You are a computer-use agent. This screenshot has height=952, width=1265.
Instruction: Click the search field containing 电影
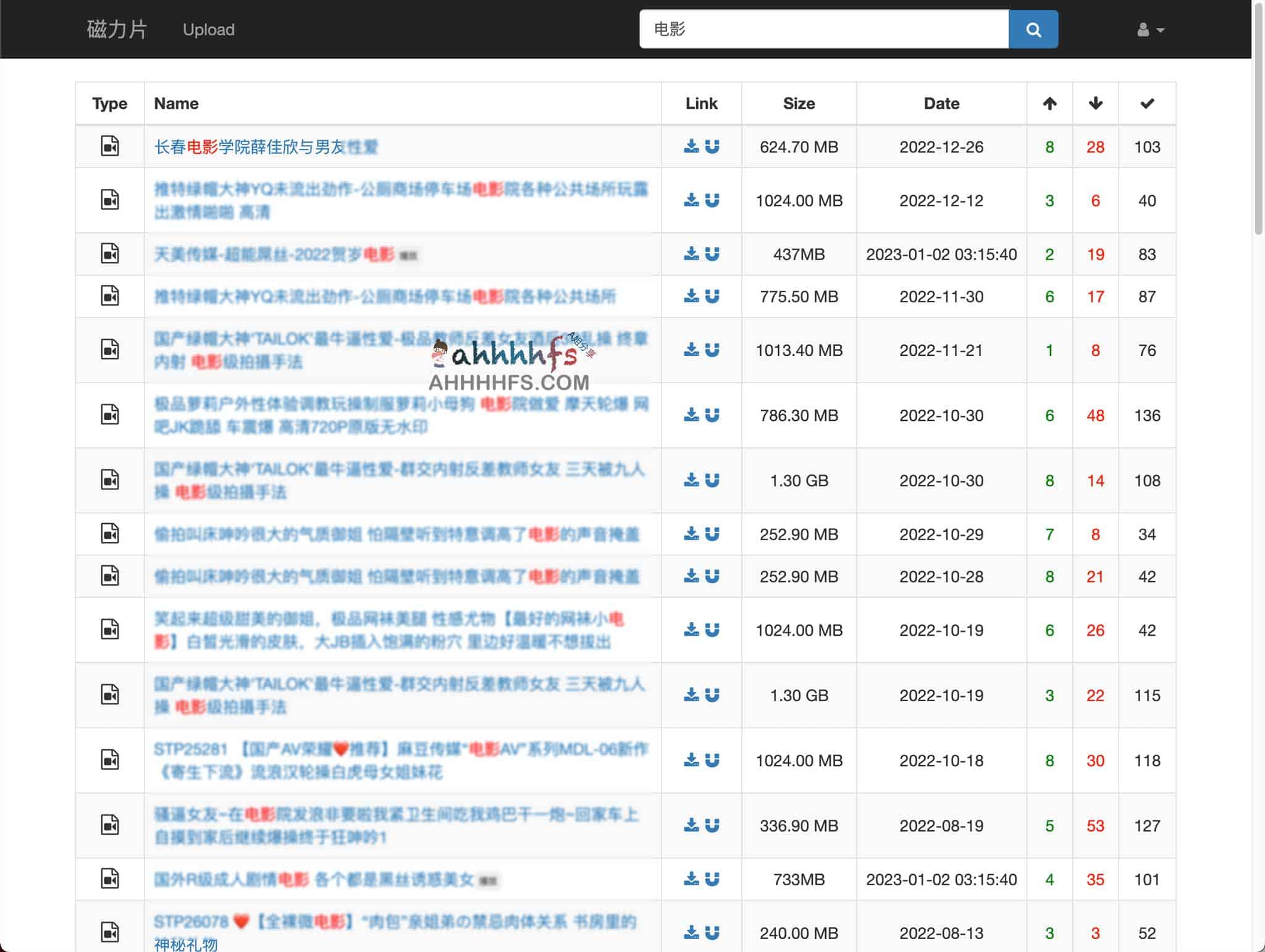pyautogui.click(x=823, y=29)
